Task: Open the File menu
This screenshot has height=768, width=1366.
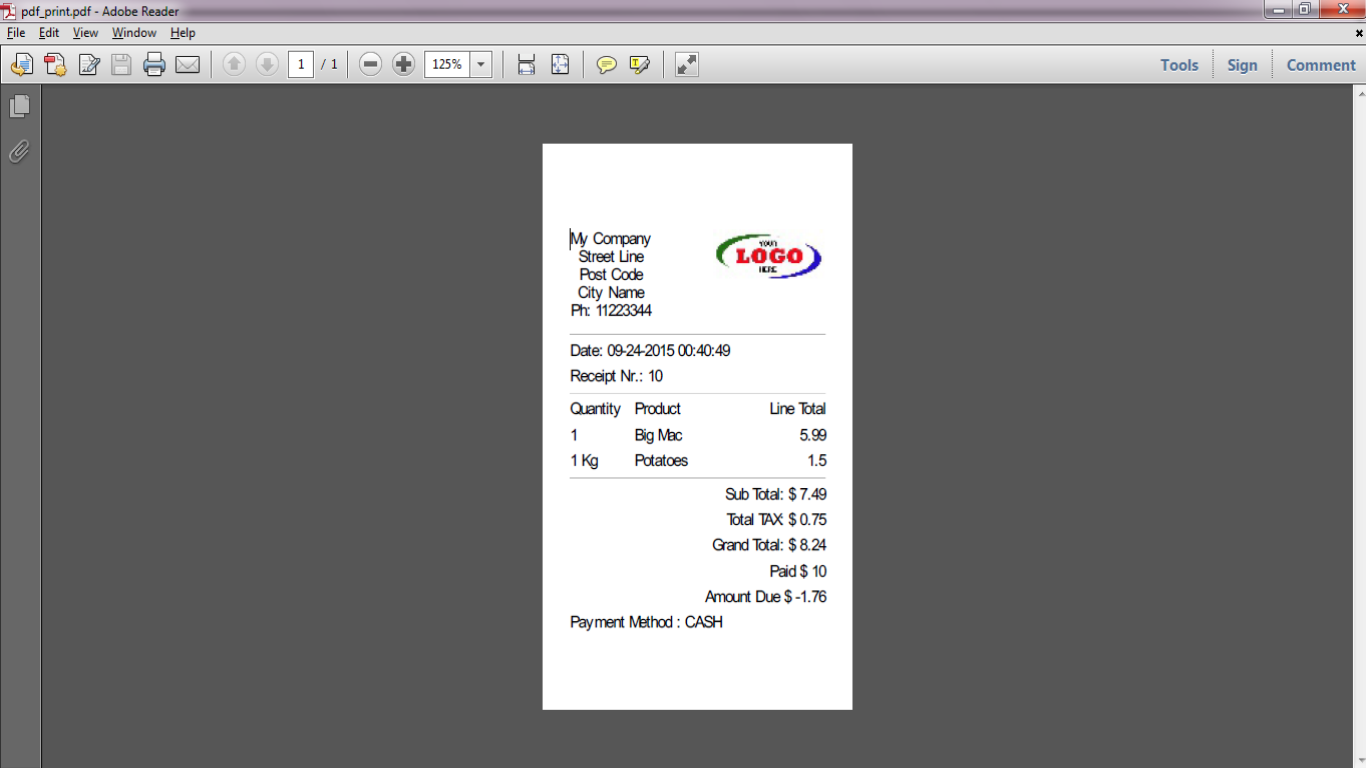Action: click(x=16, y=33)
